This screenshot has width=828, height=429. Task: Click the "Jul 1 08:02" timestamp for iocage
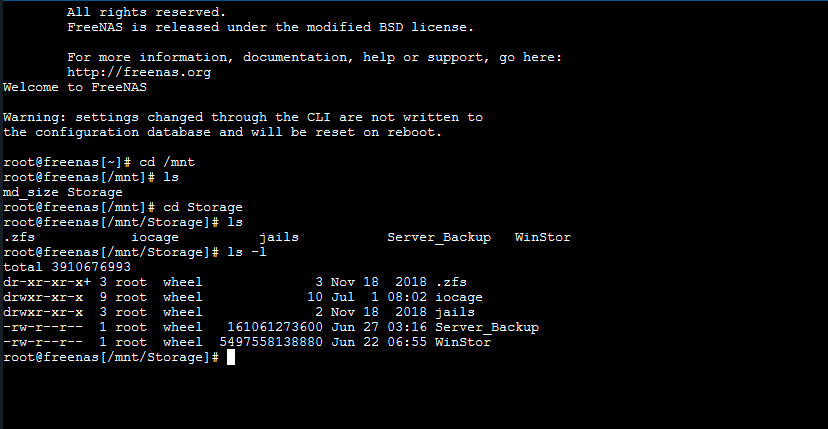click(x=383, y=297)
